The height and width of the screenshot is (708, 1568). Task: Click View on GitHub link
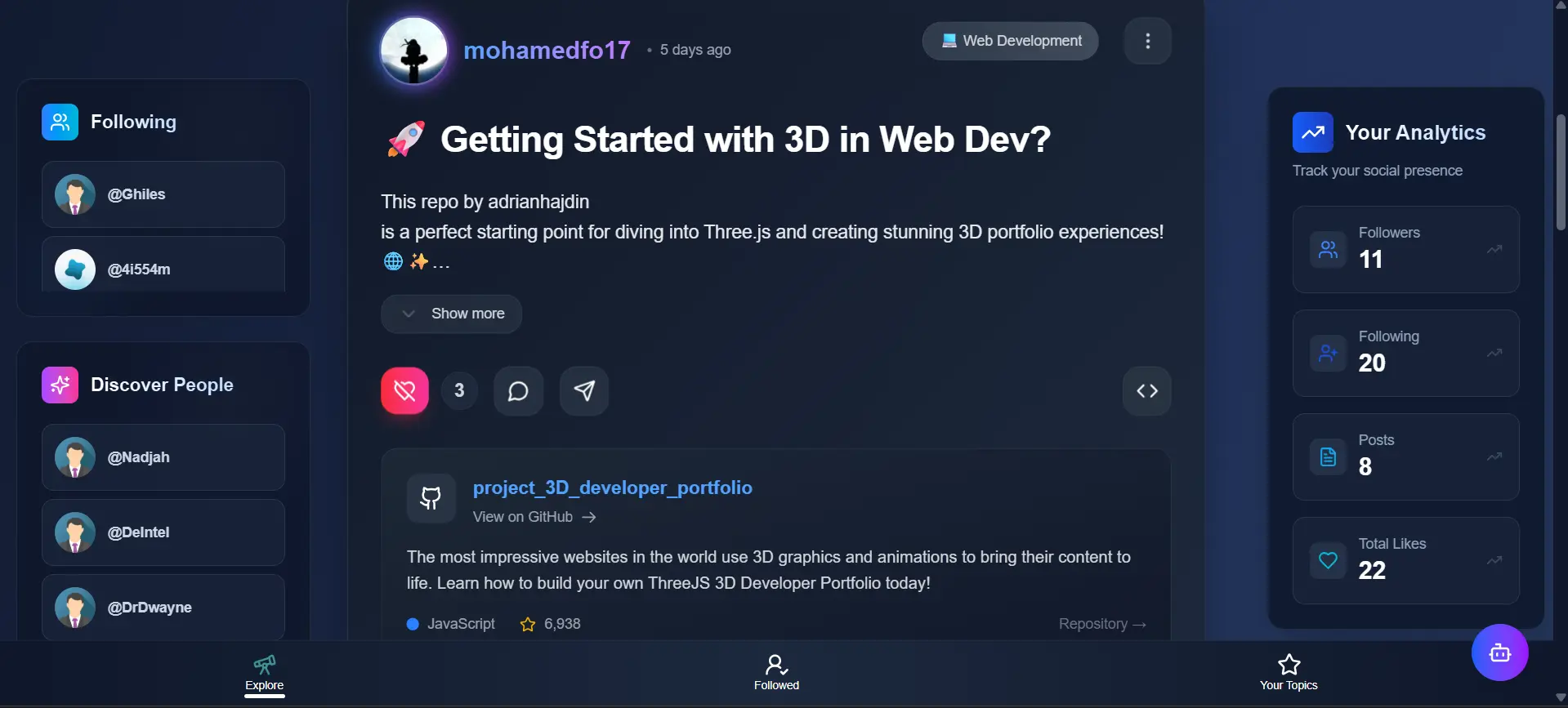[x=534, y=517]
